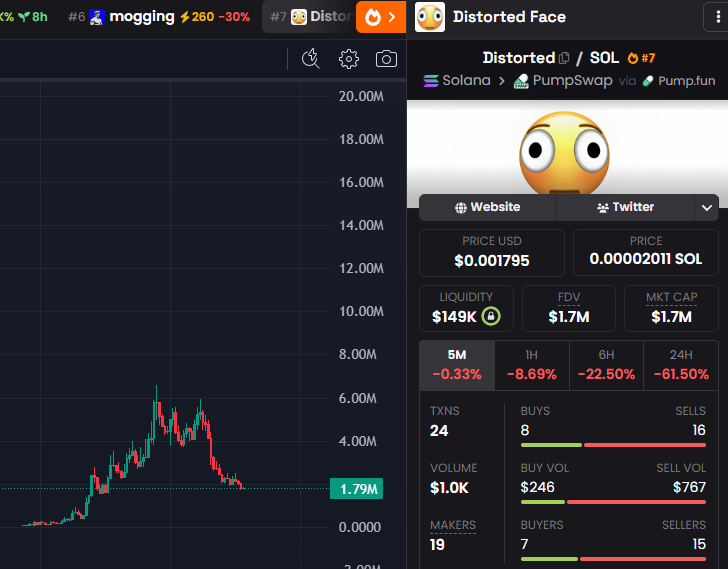Take a chart snapshot with camera icon
Screen dimensions: 728x569
386,59
